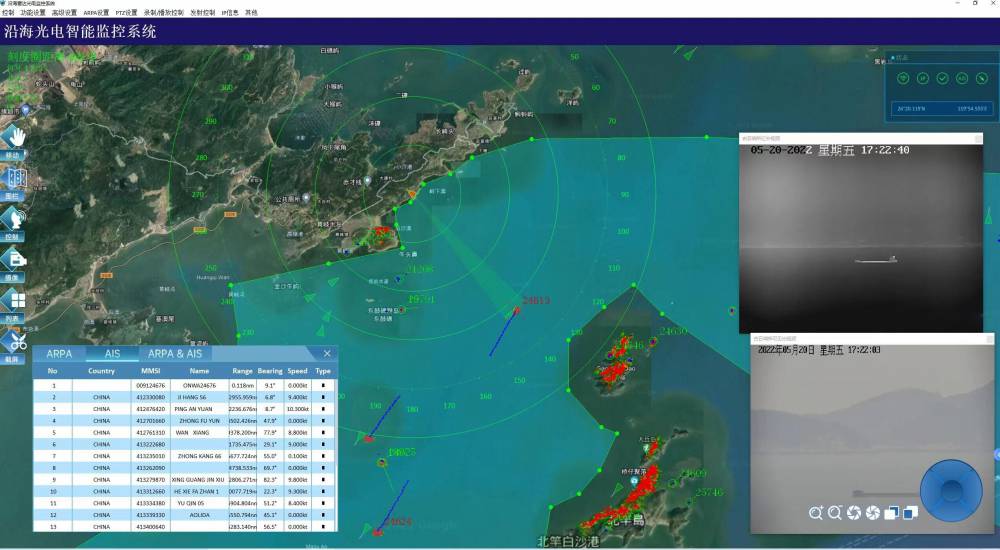This screenshot has width=1000, height=550.
Task: Select target marker 18025 on map
Action: (382, 463)
